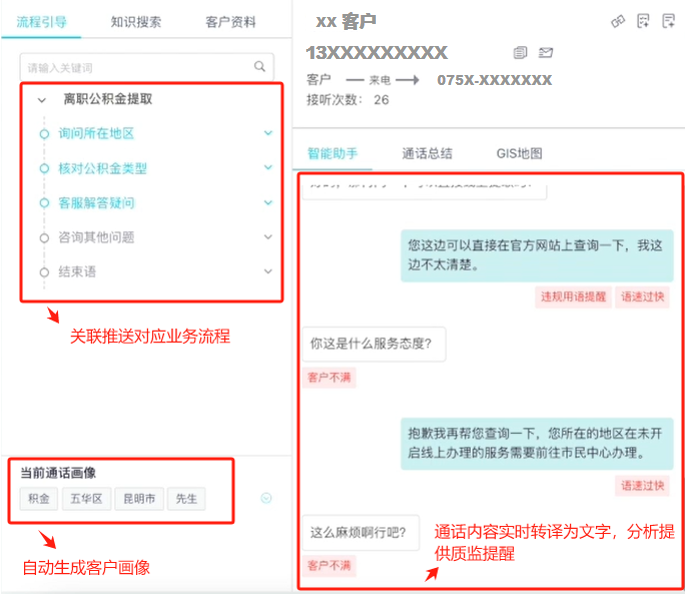Screen dimensions: 685x594
Task: Click 语速过快 tag under 市民中心 message
Action: pyautogui.click(x=642, y=486)
